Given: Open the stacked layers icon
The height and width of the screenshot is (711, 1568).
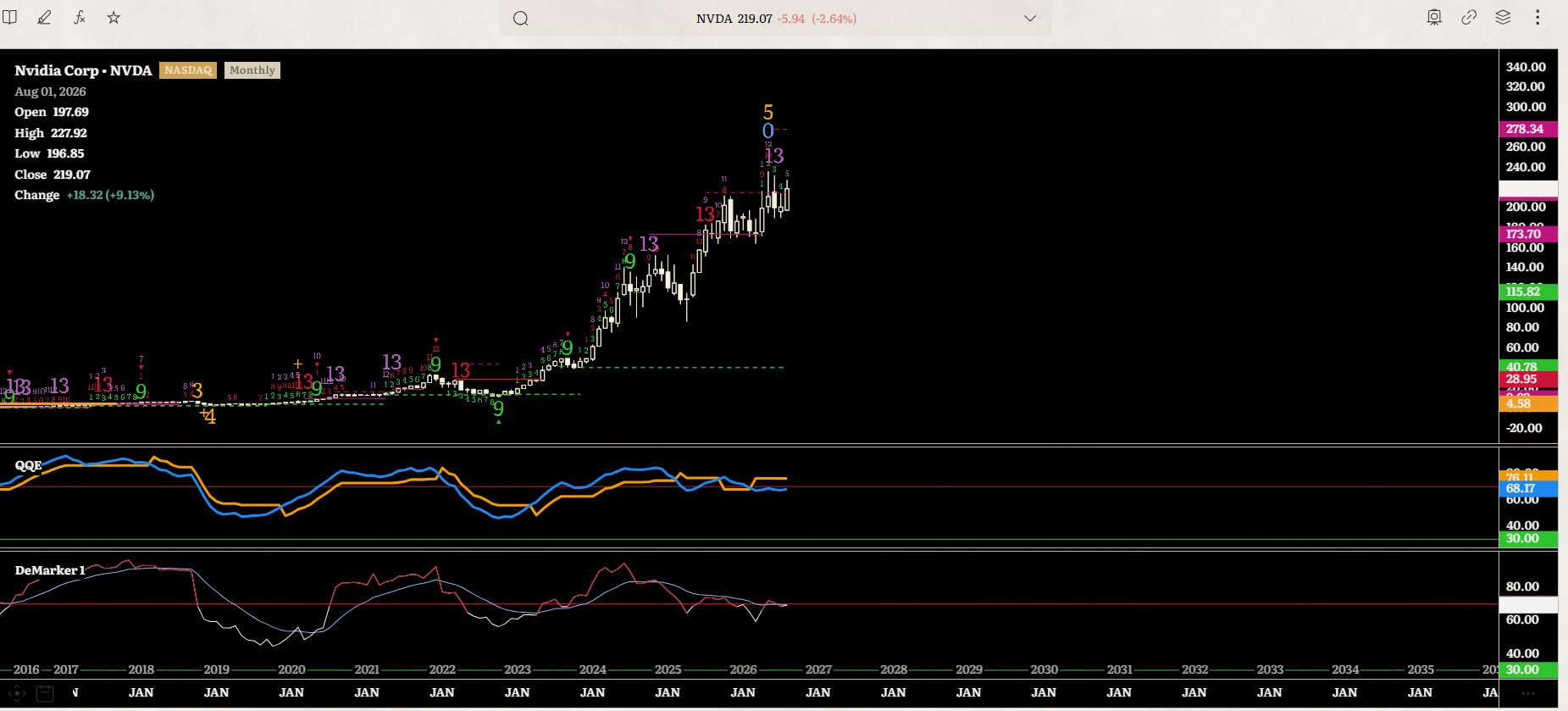Looking at the screenshot, I should [1503, 17].
